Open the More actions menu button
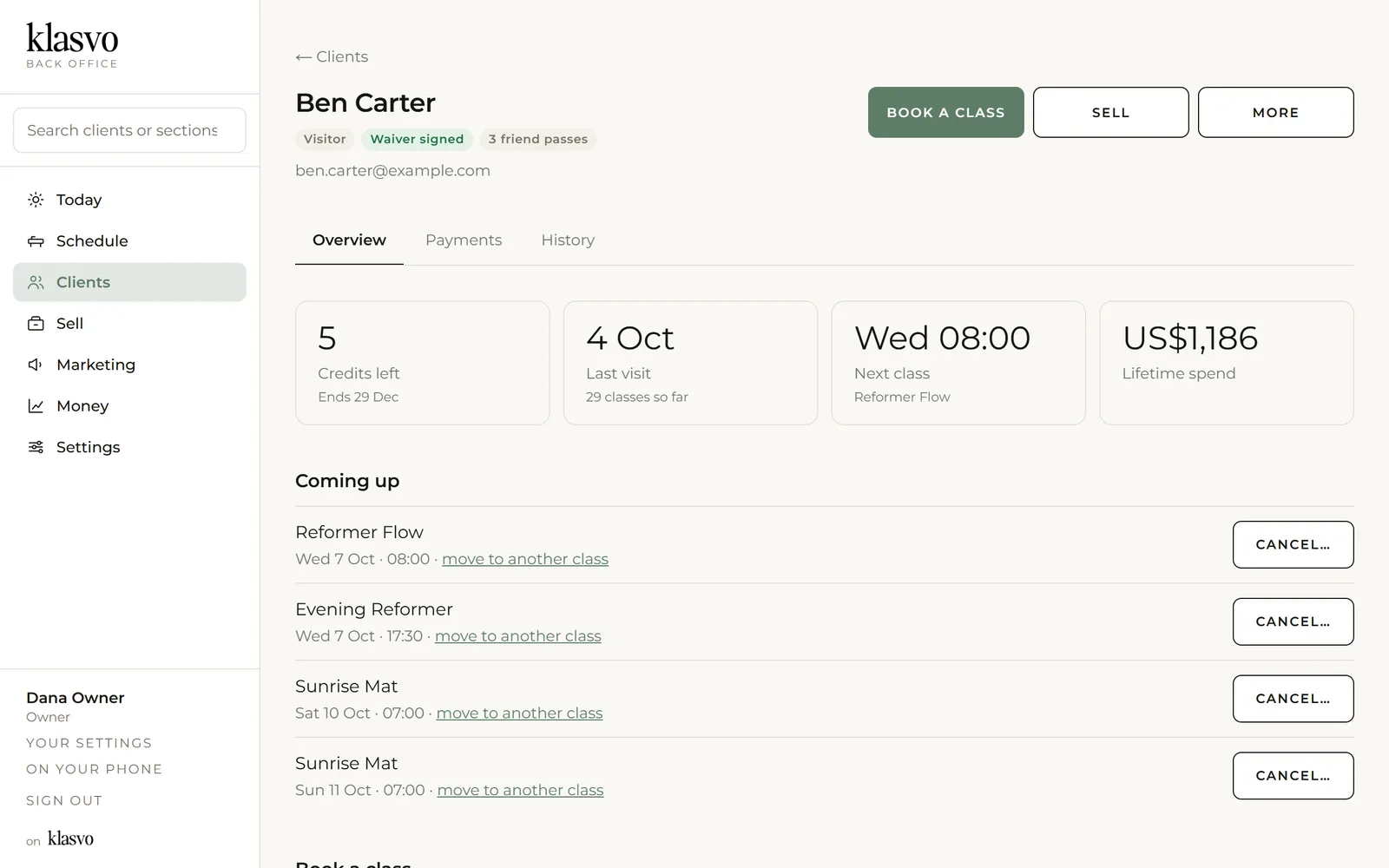Screen dimensions: 1389x868 [1276, 112]
